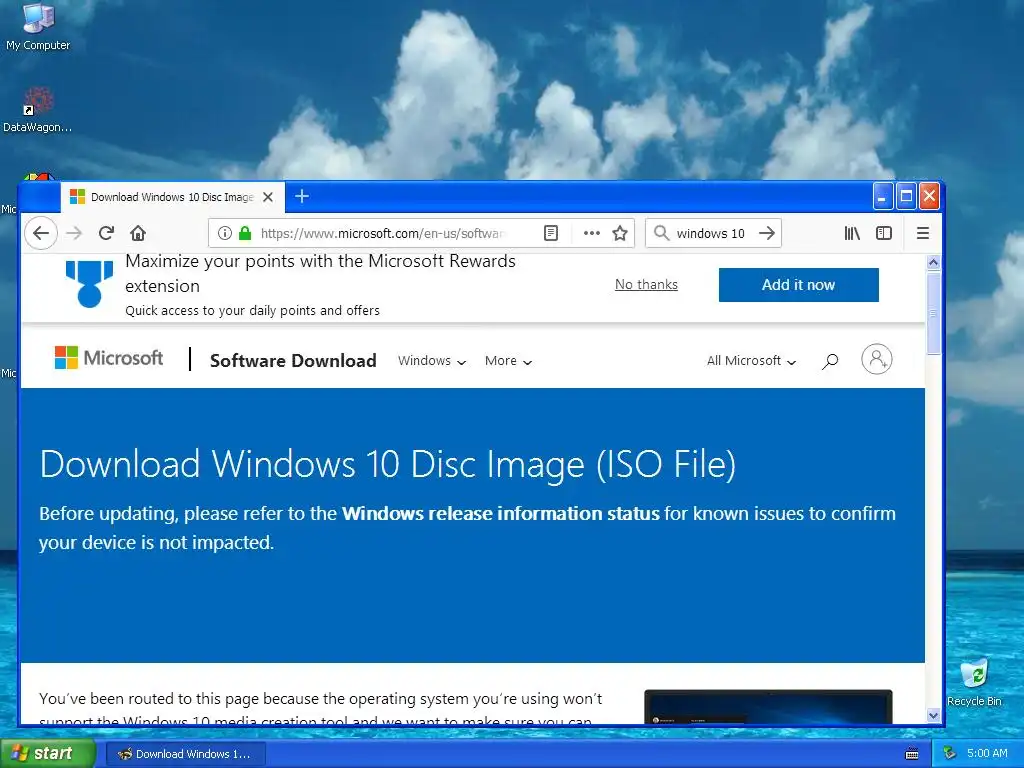
Task: Click the Add it now button
Action: [x=799, y=285]
